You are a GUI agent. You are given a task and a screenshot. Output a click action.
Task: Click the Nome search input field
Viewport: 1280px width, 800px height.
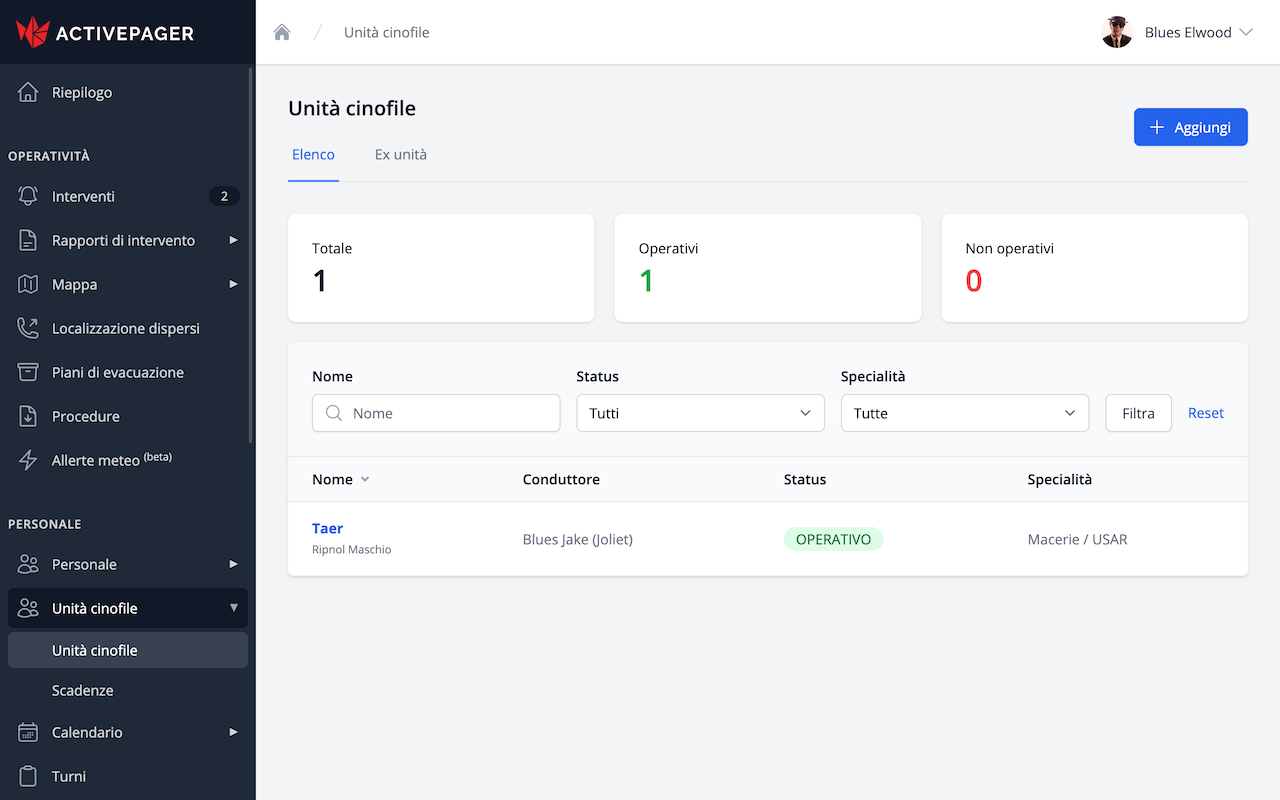(436, 413)
